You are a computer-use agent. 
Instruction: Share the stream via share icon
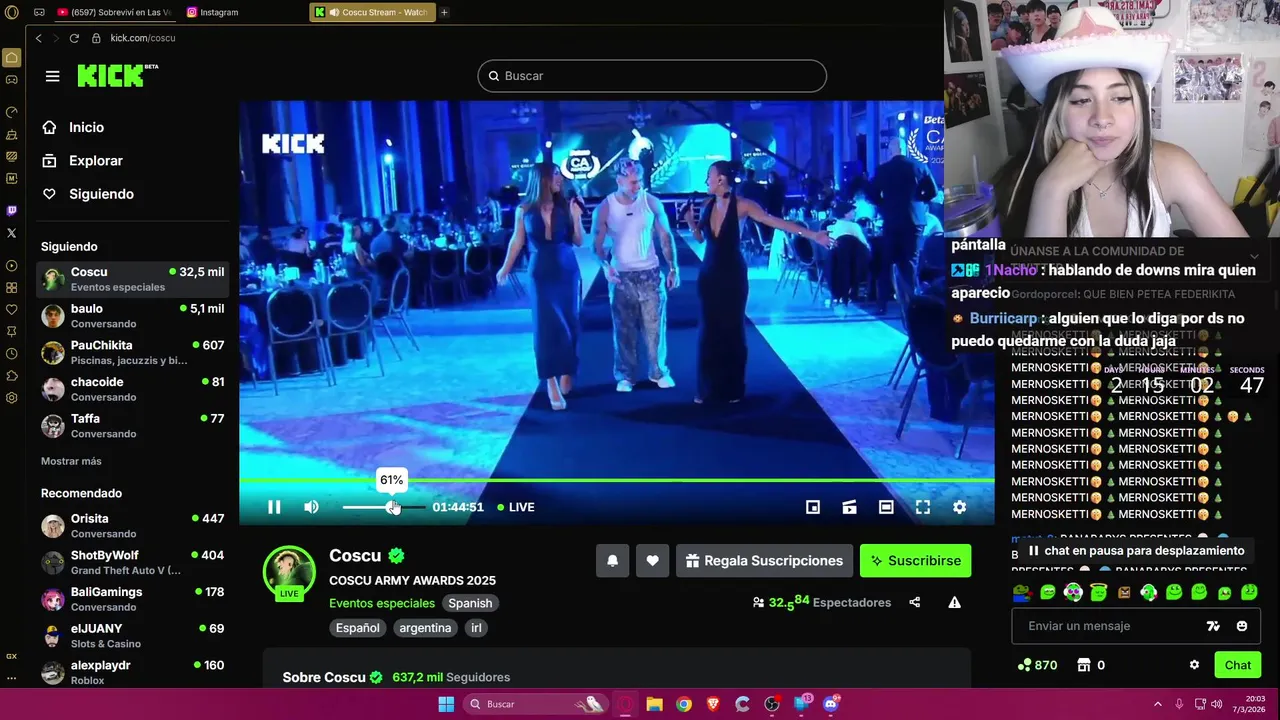click(914, 602)
